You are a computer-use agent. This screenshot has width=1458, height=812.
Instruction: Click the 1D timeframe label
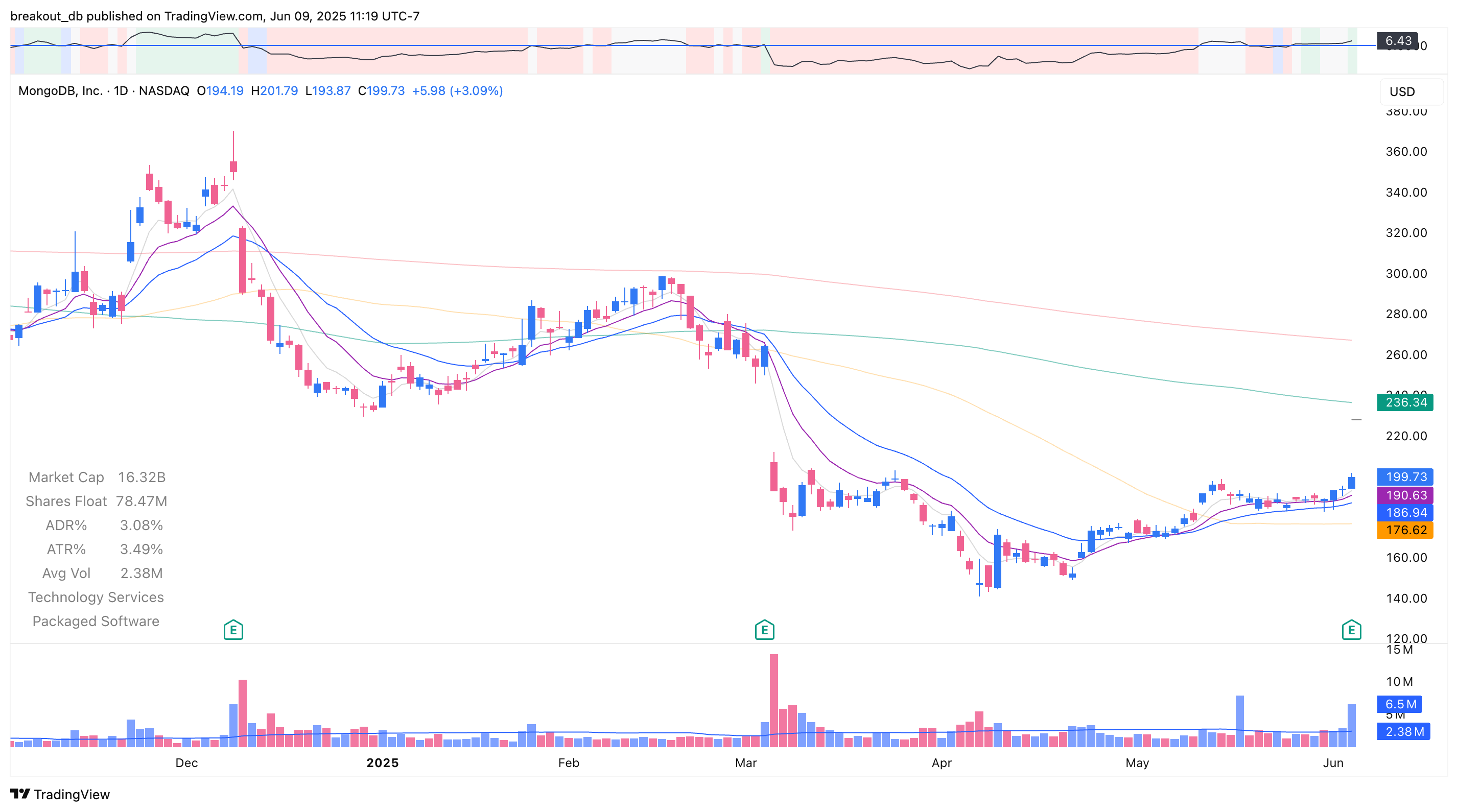click(121, 90)
